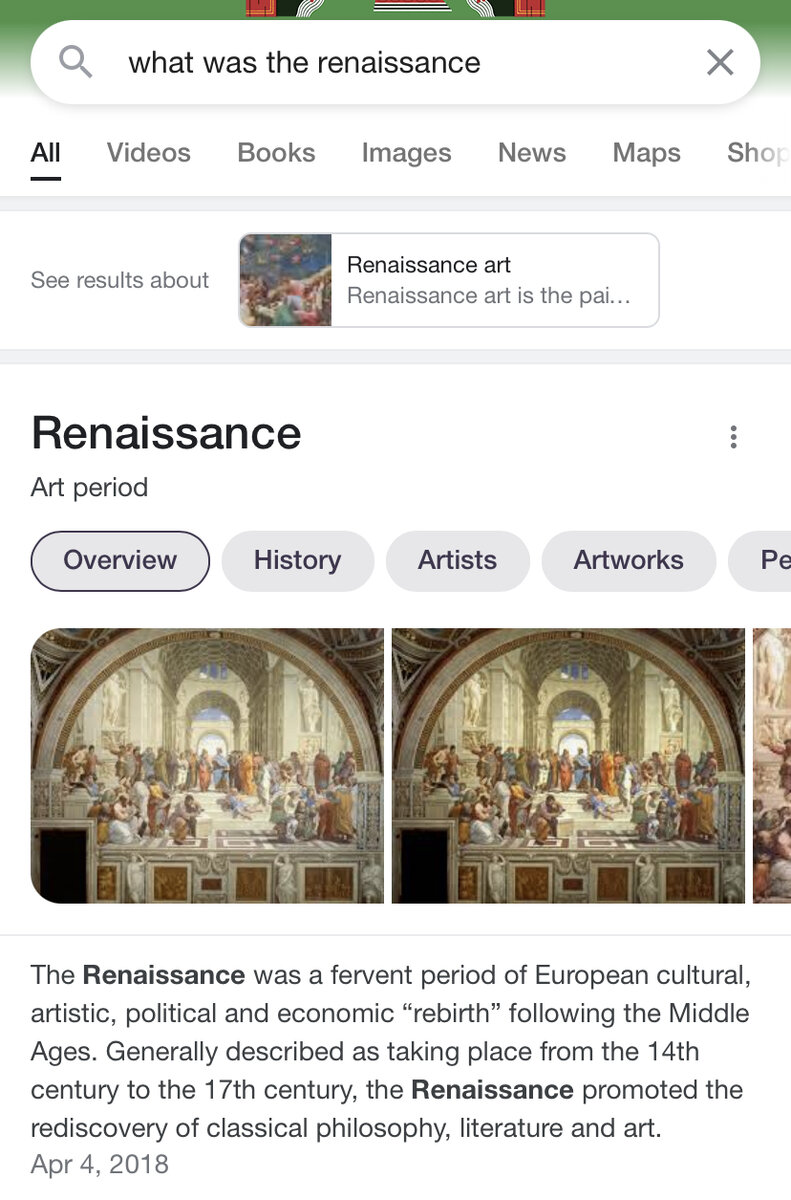The image size is (791, 1200).
Task: Select the Overview chip
Action: [120, 560]
